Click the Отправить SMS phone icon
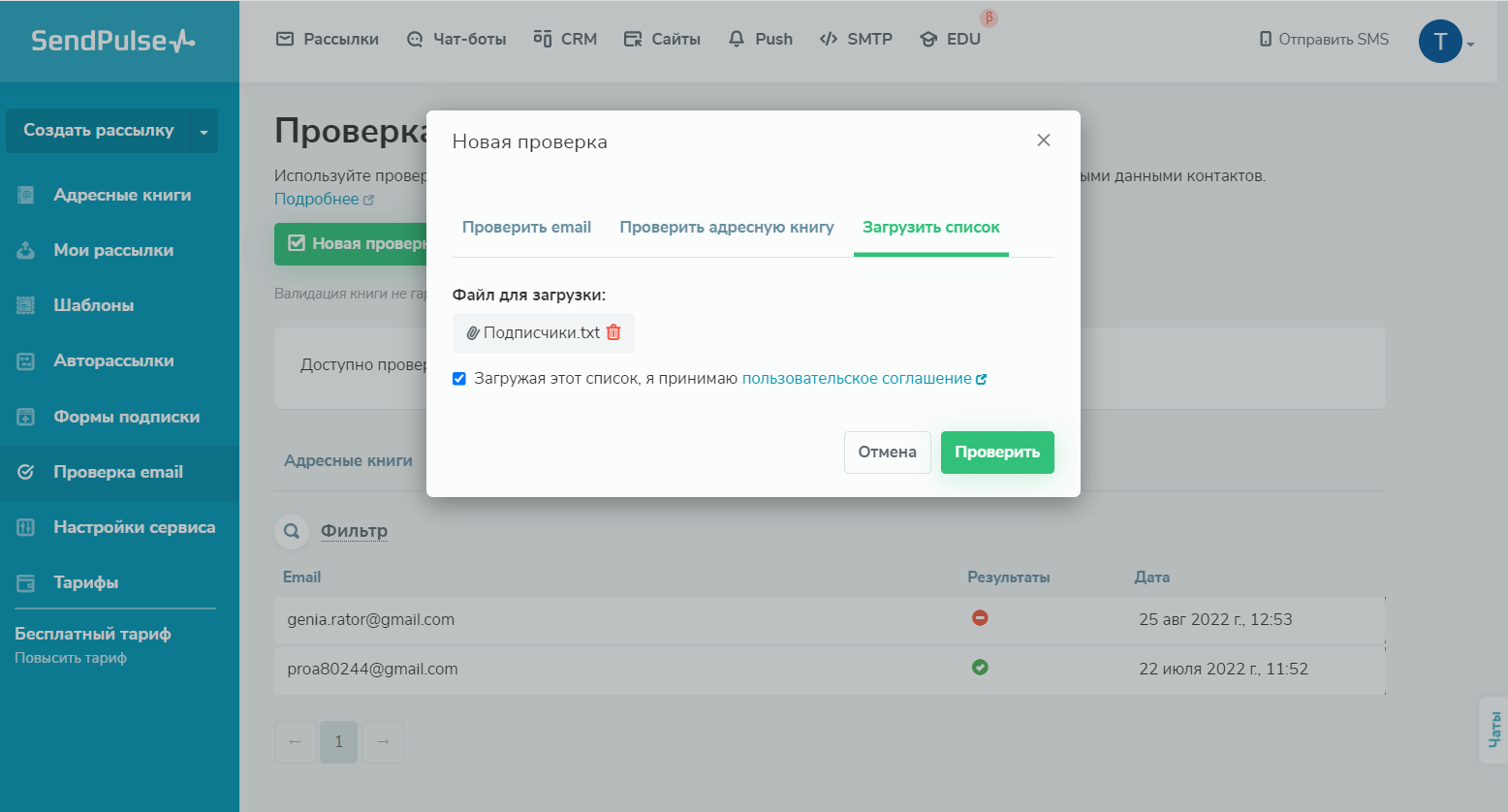1508x812 pixels. 1265,40
